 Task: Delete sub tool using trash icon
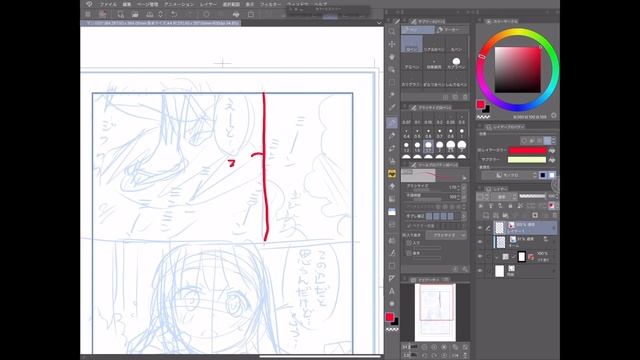pos(465,97)
